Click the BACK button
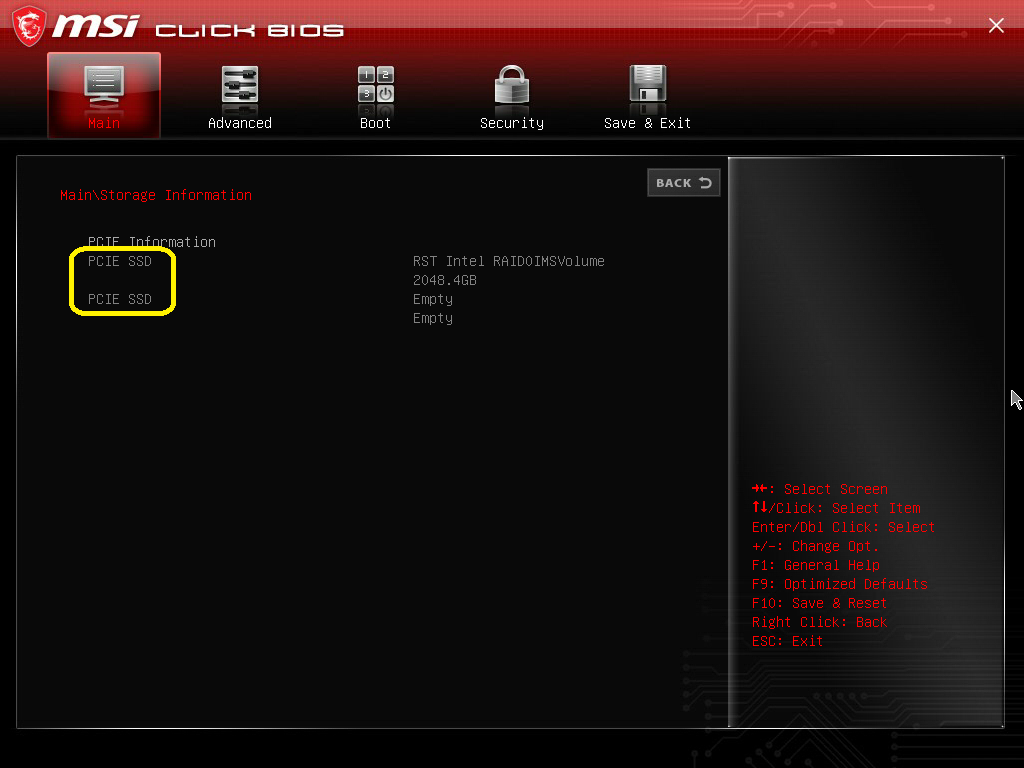This screenshot has width=1024, height=768. 684,183
